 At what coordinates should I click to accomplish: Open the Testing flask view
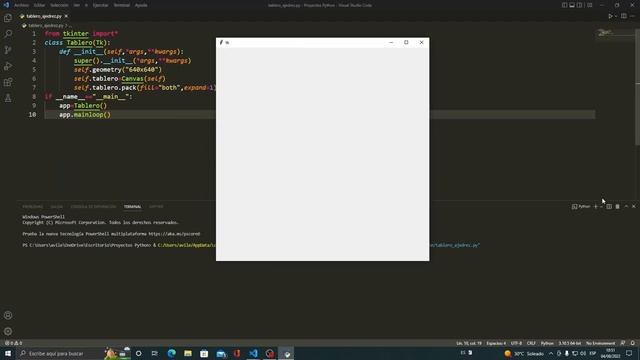(8, 98)
